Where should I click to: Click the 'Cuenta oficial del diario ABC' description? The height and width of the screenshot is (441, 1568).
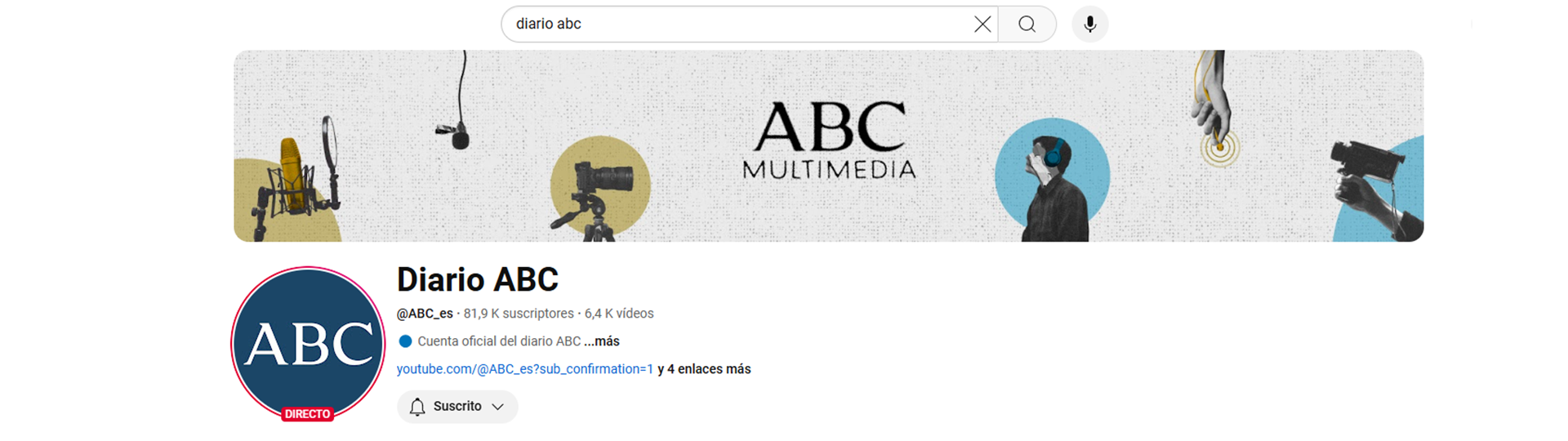point(499,341)
